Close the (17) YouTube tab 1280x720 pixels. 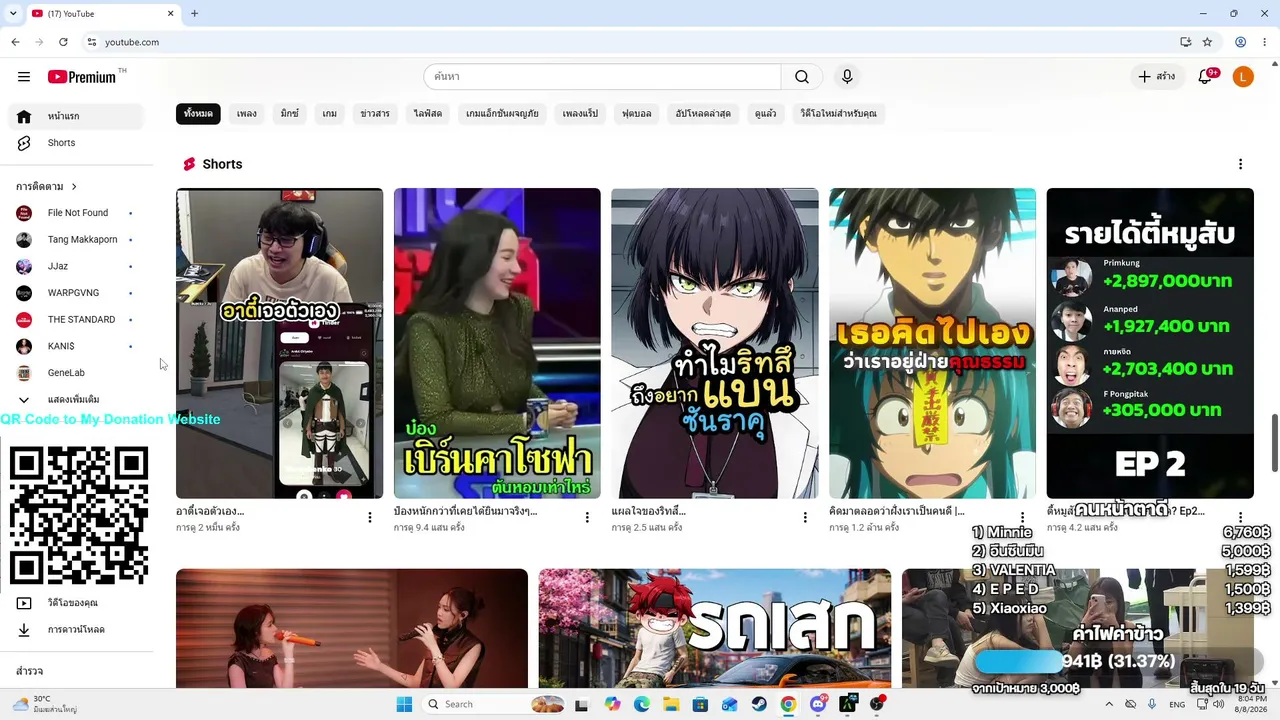click(x=170, y=13)
